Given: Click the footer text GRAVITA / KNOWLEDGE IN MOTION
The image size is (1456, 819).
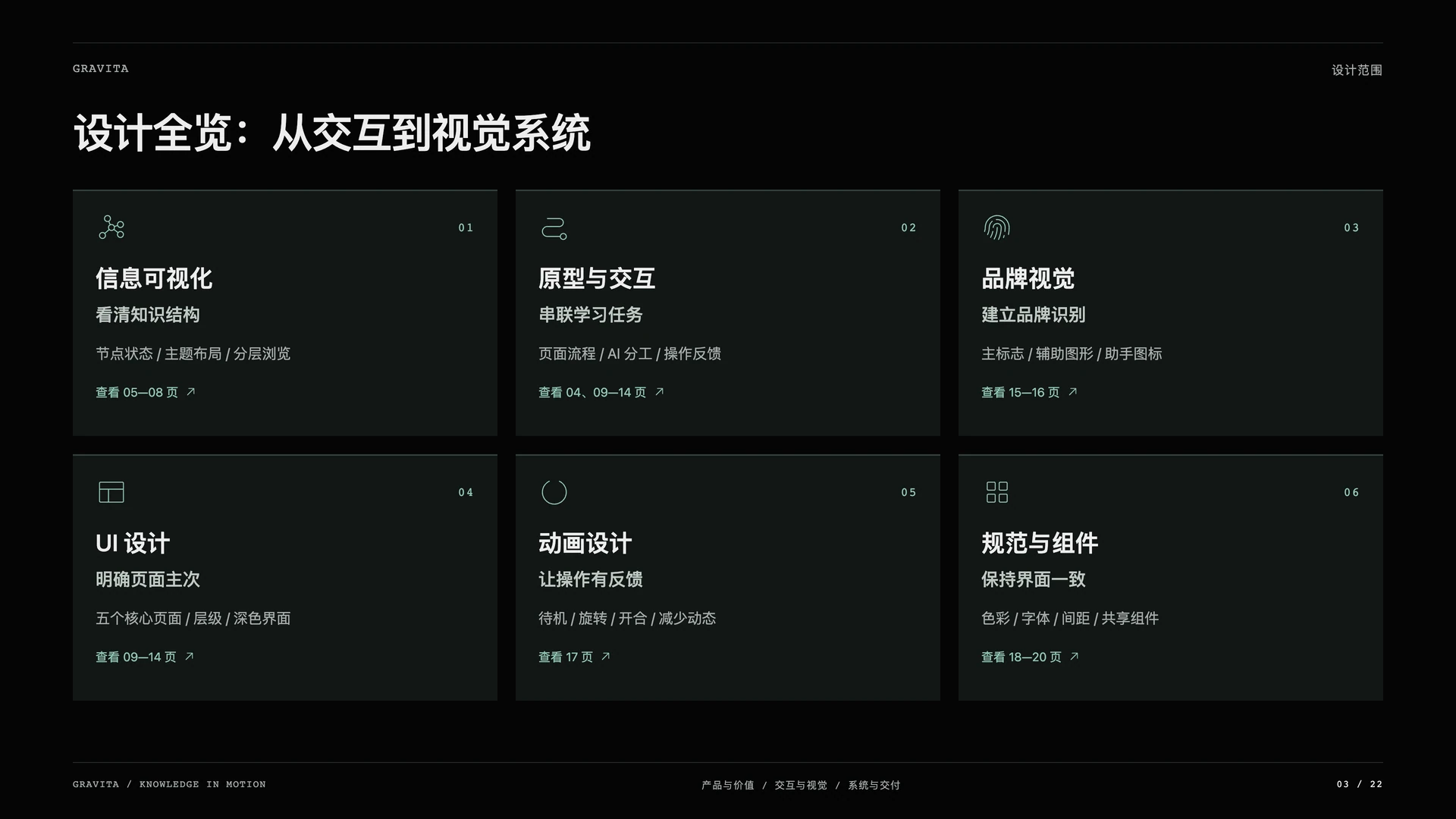Looking at the screenshot, I should (x=169, y=784).
